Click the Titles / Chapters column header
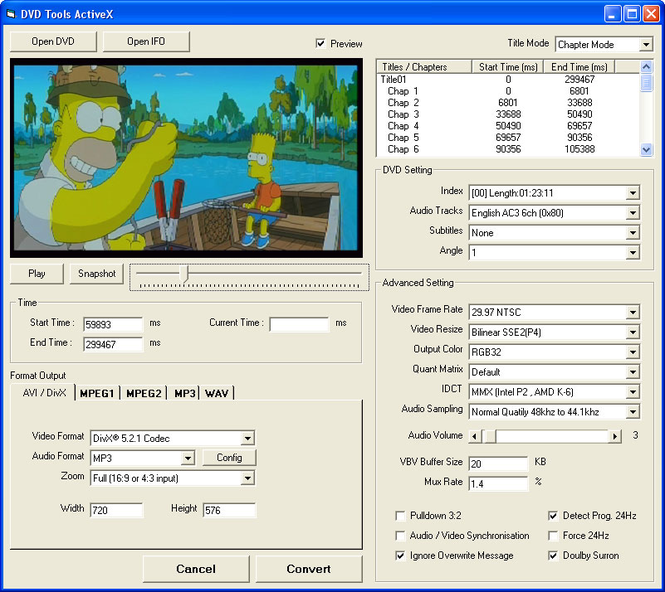665x592 pixels. click(x=424, y=67)
